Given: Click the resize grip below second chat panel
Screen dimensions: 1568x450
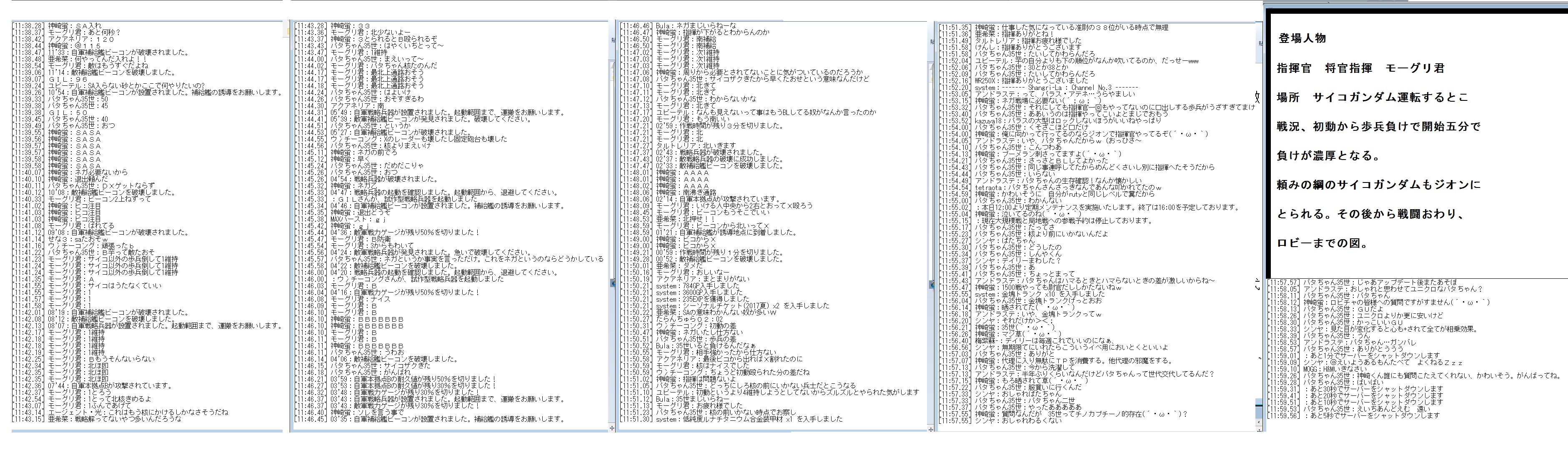Looking at the screenshot, I should 612,429.
